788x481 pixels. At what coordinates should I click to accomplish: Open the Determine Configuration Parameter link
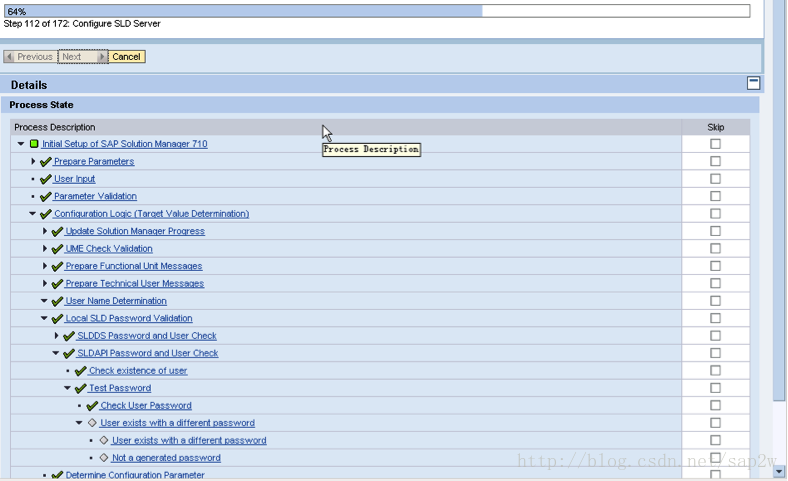[135, 475]
